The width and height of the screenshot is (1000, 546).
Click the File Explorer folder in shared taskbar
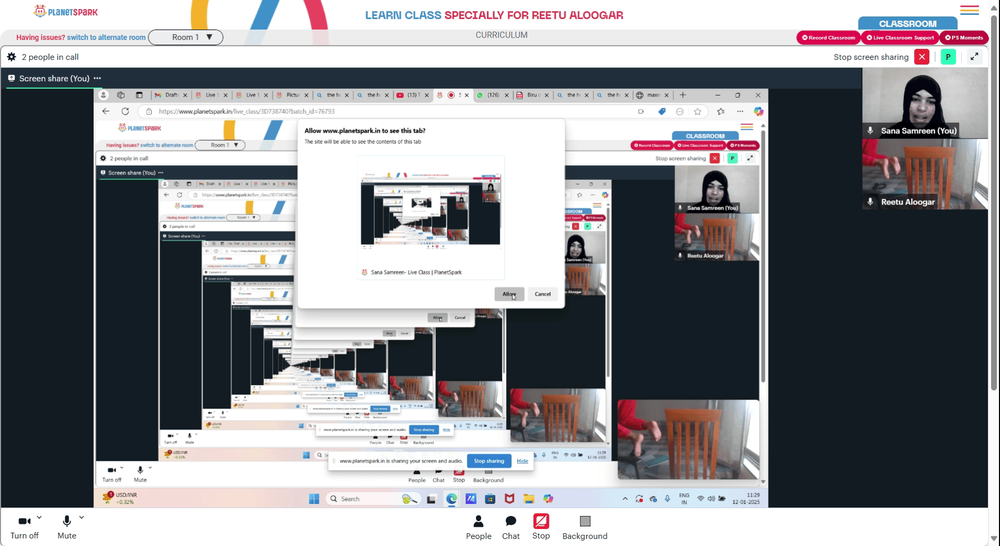tap(529, 499)
